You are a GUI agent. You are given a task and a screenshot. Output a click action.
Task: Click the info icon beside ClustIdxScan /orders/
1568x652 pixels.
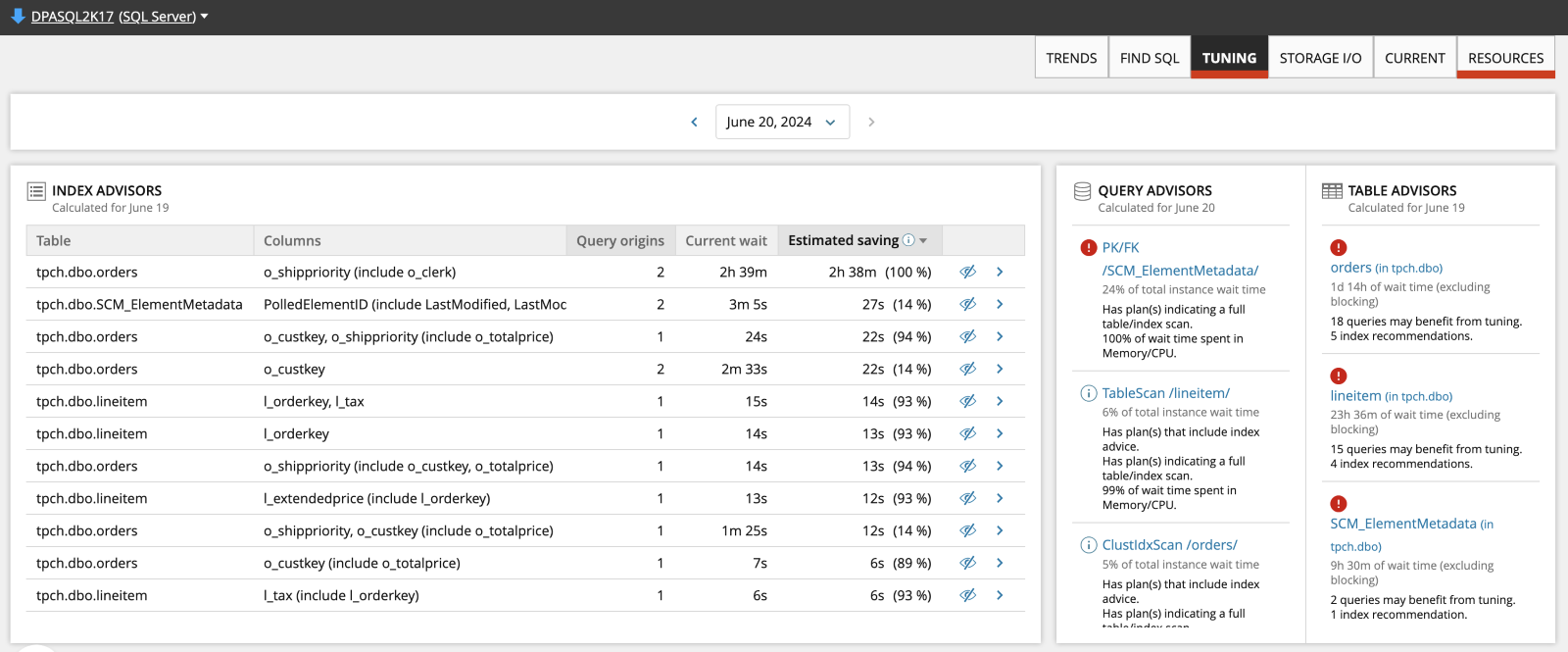(1088, 545)
